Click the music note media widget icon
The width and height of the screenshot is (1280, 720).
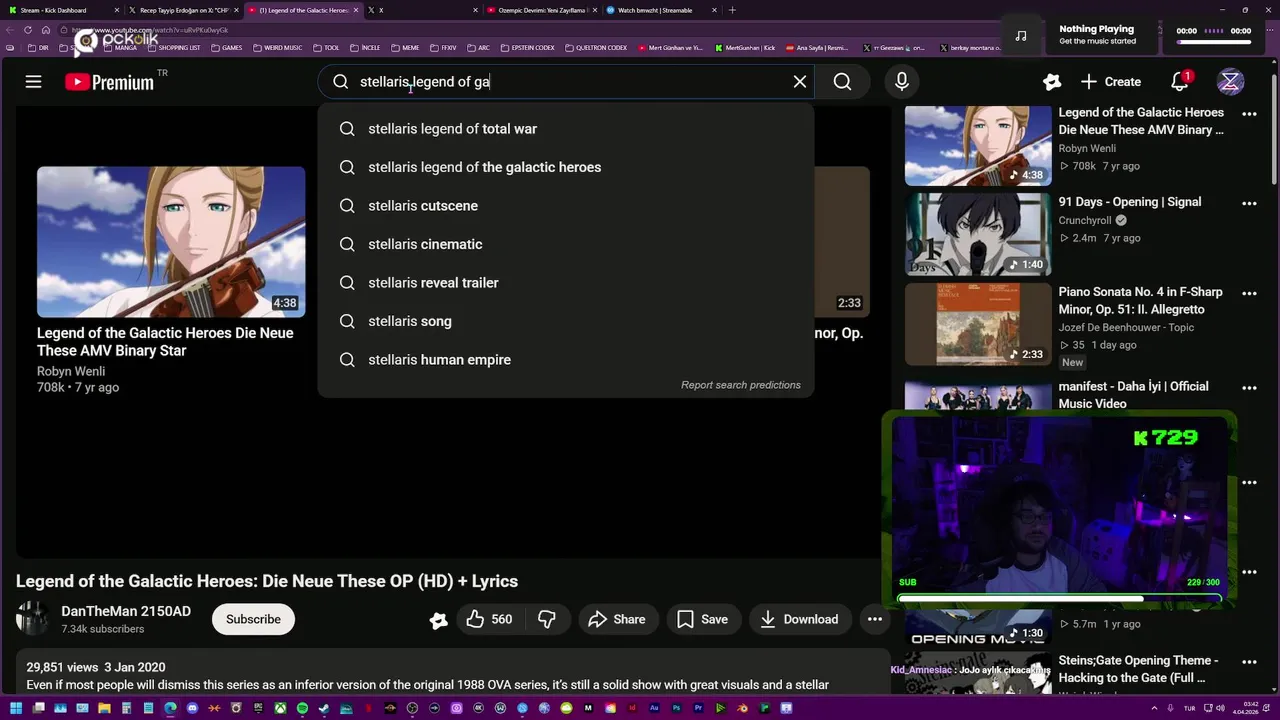click(1020, 35)
